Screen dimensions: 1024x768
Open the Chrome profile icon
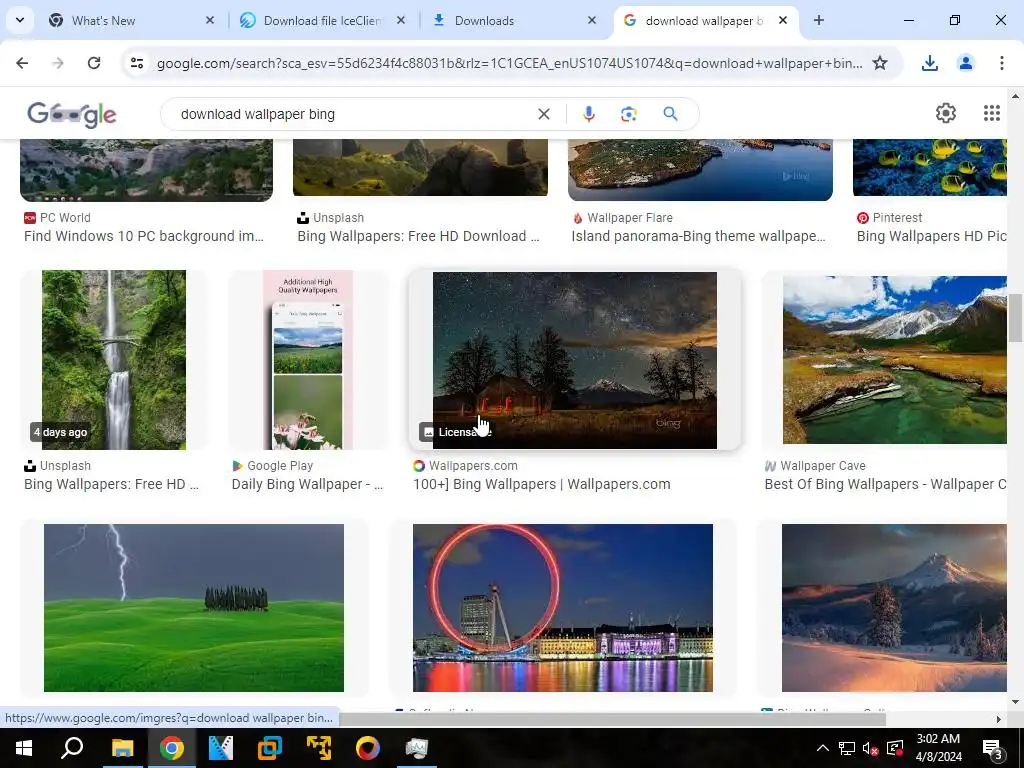coord(965,63)
